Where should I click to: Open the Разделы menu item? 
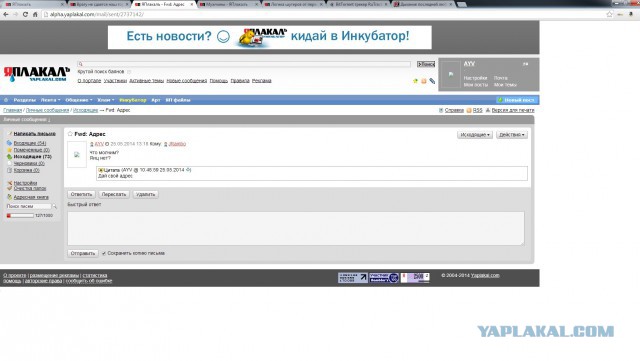pos(25,100)
